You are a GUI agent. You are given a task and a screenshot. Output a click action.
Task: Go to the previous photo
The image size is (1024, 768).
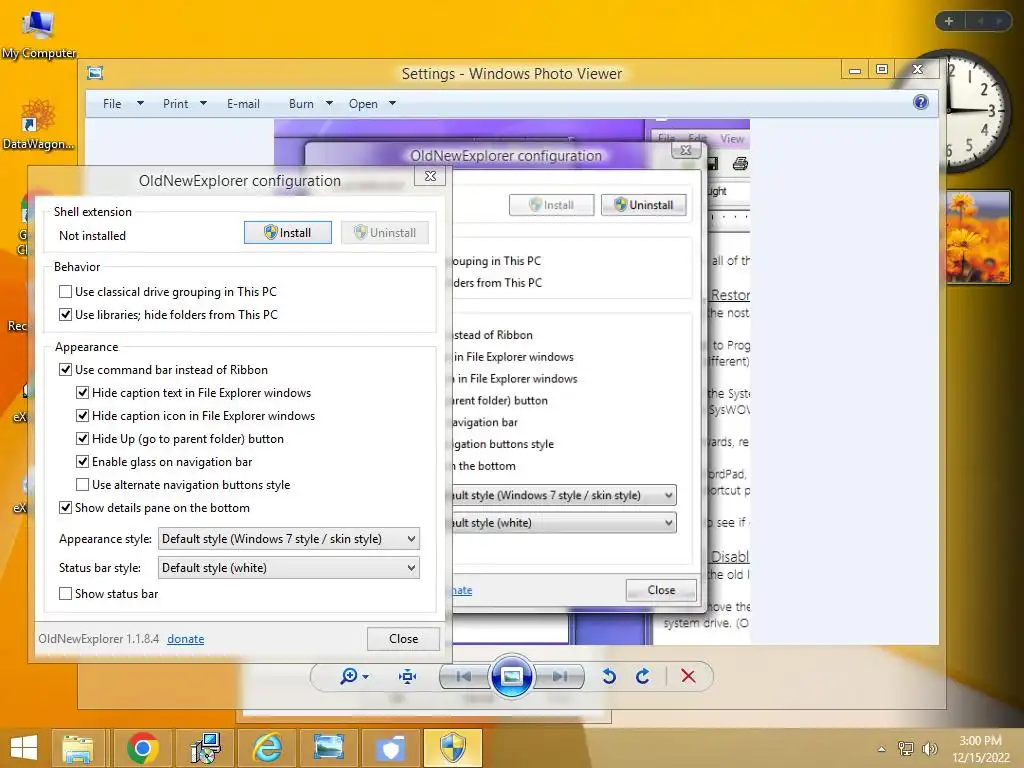(464, 676)
